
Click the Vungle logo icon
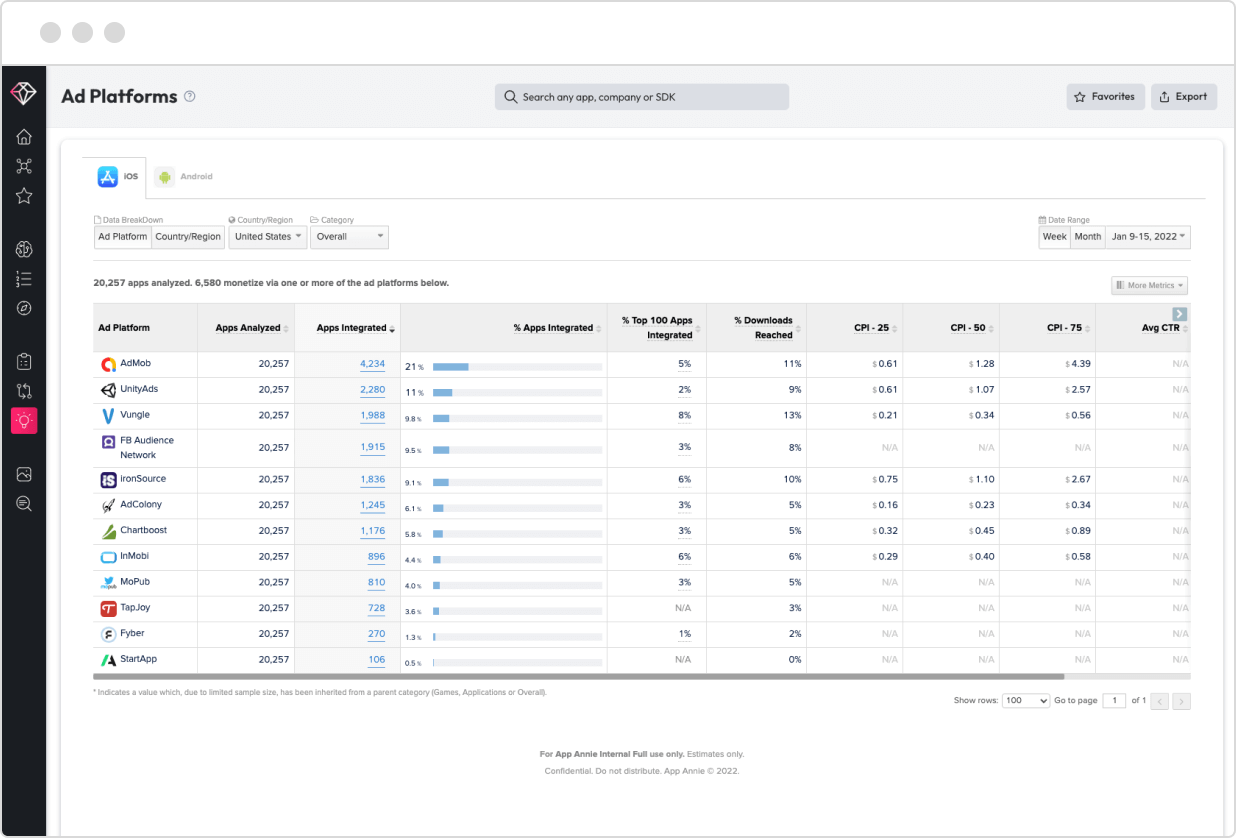pos(108,415)
